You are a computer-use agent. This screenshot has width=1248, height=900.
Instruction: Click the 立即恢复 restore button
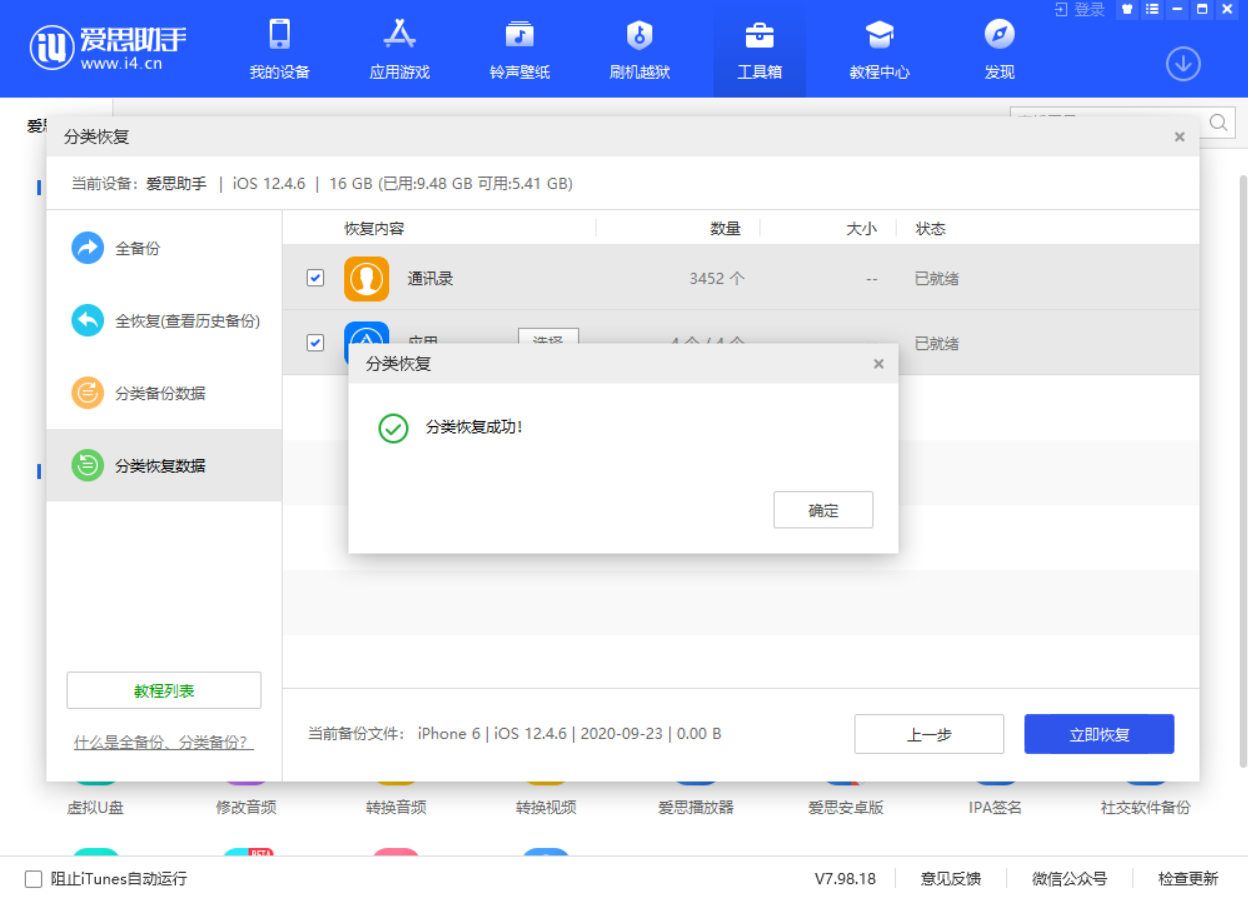point(1098,733)
